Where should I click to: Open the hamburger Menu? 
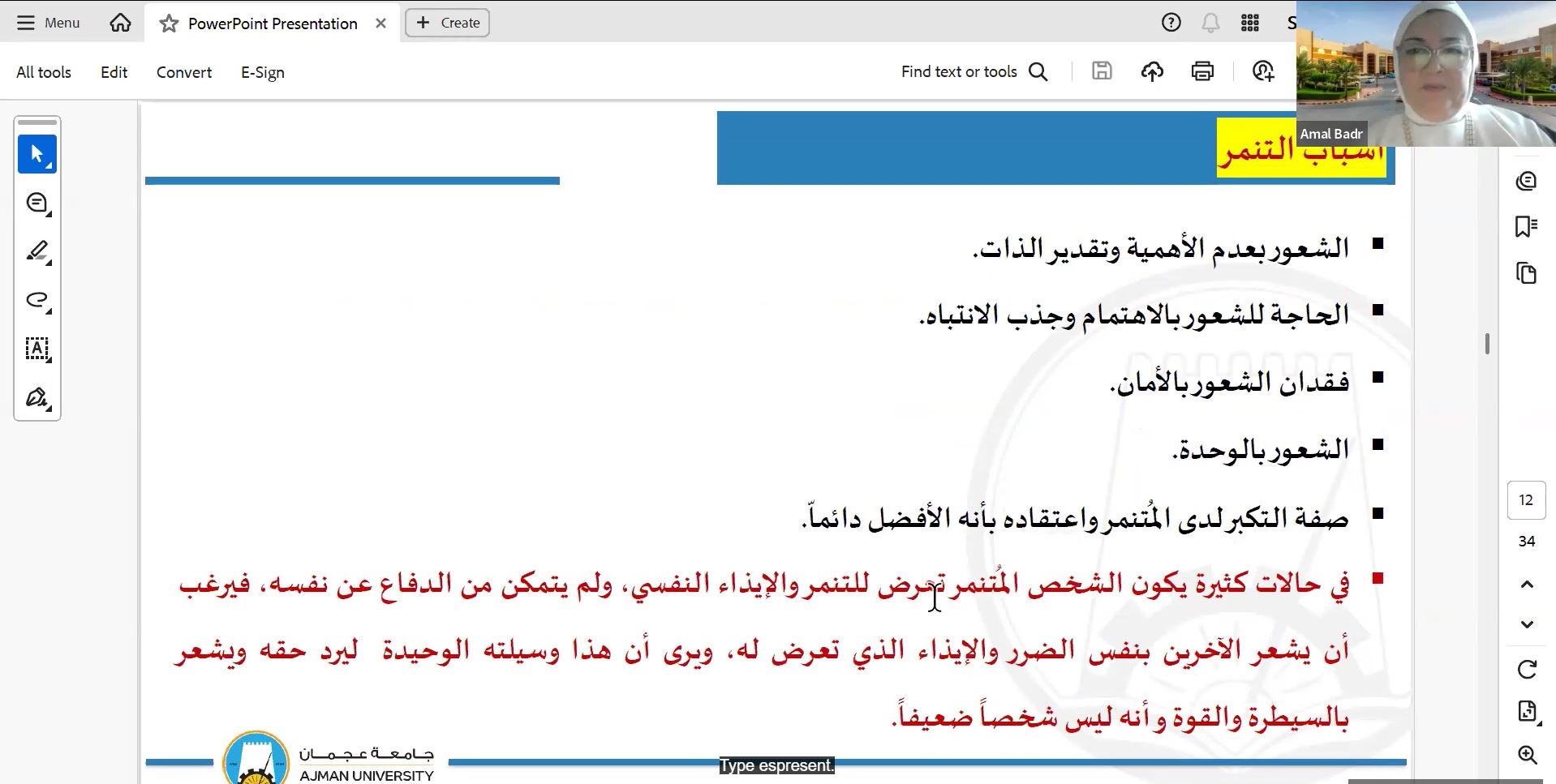(x=49, y=23)
